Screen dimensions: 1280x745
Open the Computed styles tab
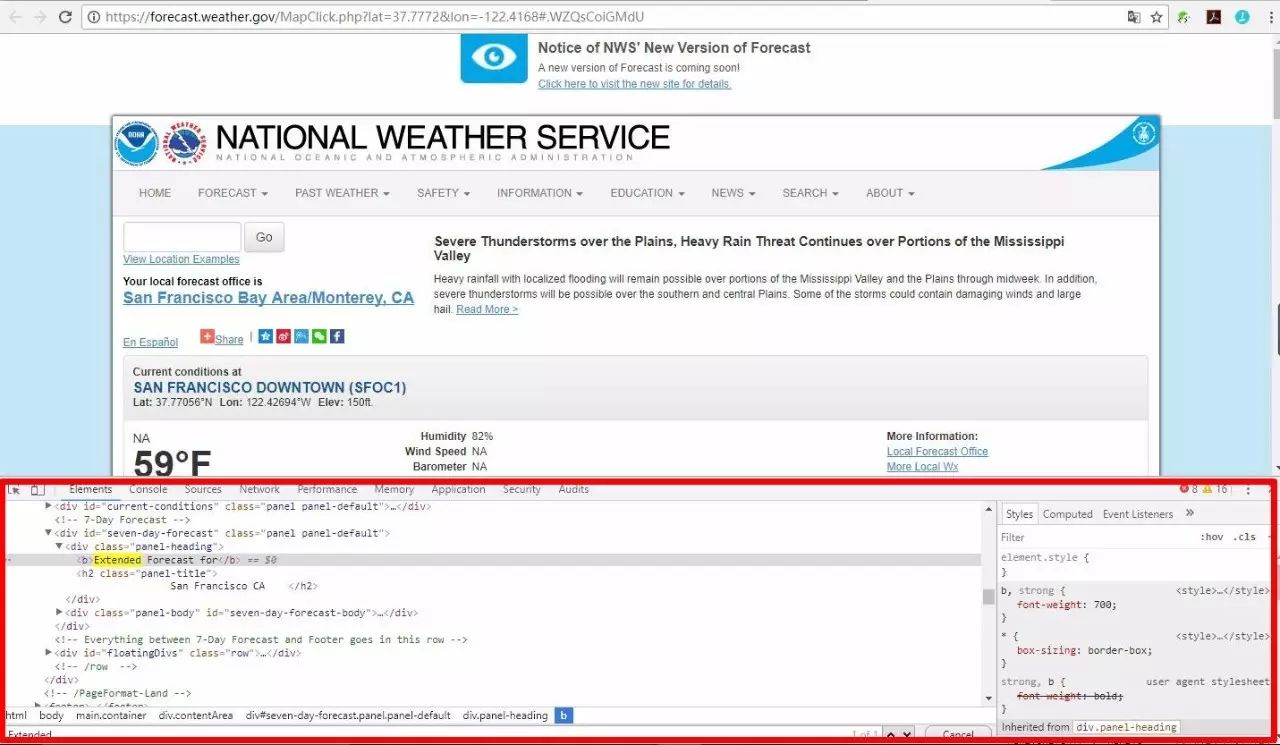pos(1068,514)
